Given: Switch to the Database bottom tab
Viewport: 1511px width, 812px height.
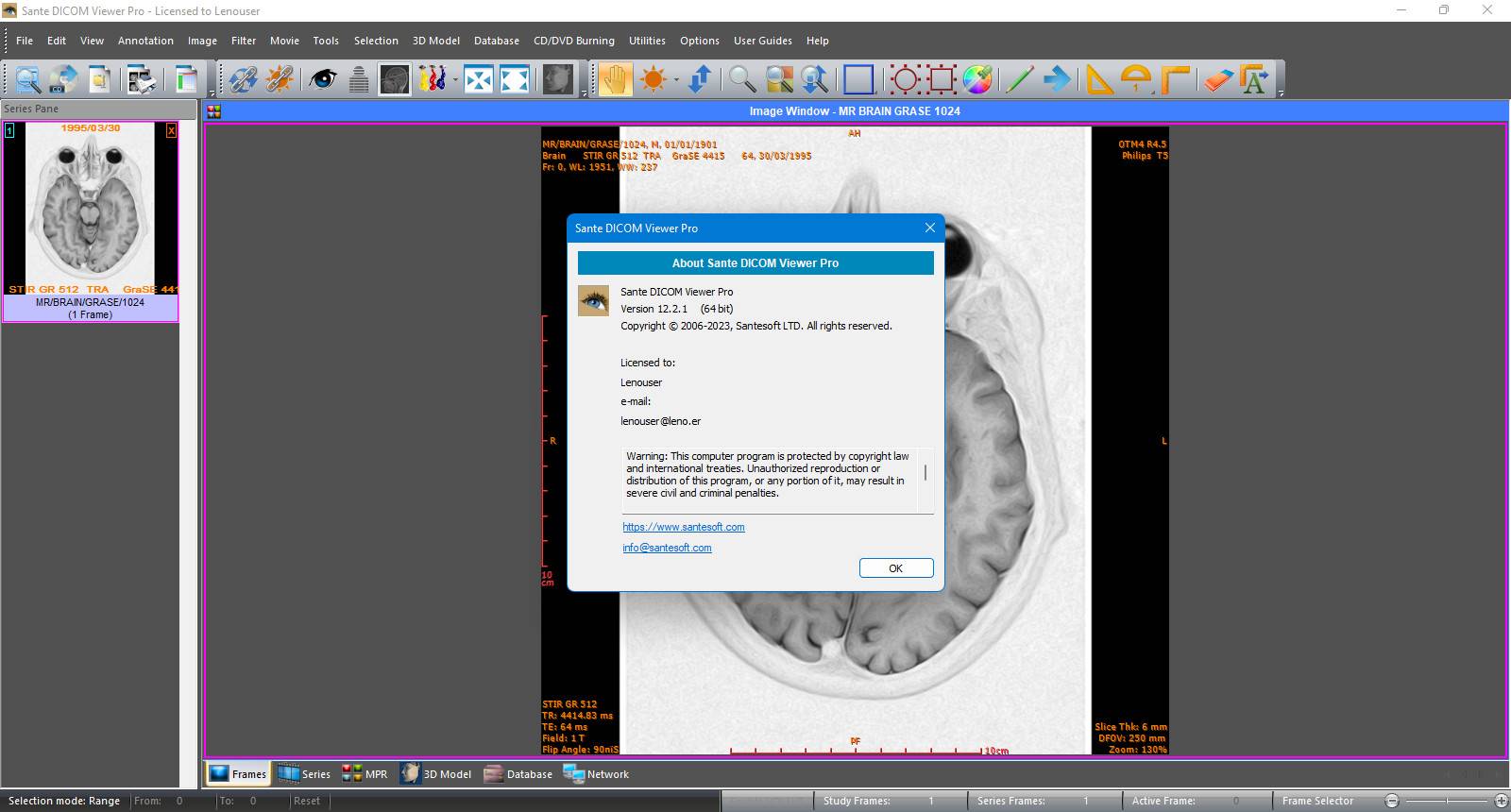Looking at the screenshot, I should [518, 774].
